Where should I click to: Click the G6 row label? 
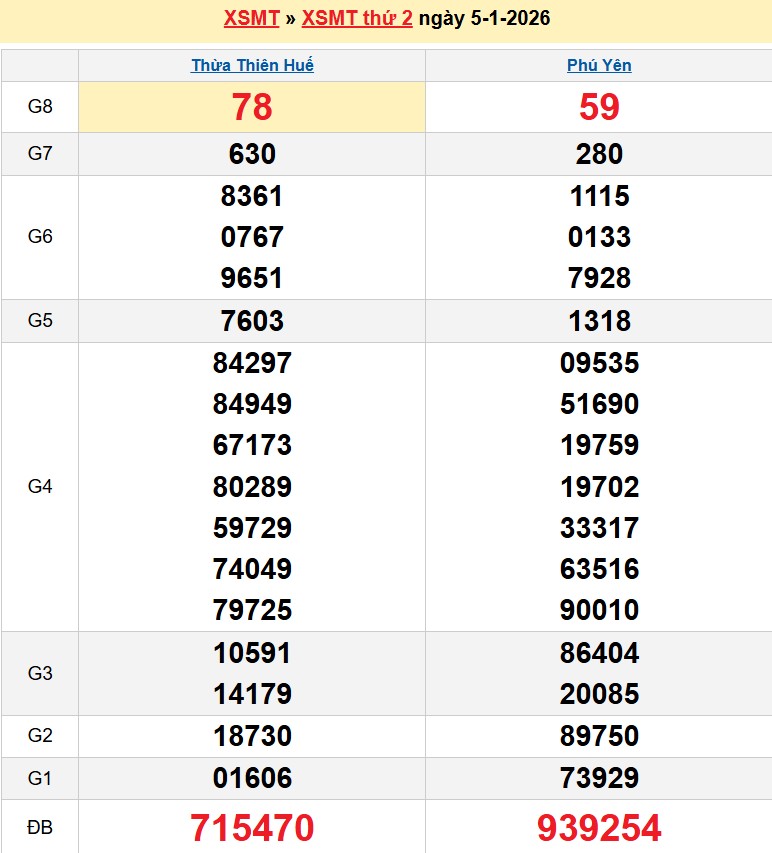(x=40, y=237)
